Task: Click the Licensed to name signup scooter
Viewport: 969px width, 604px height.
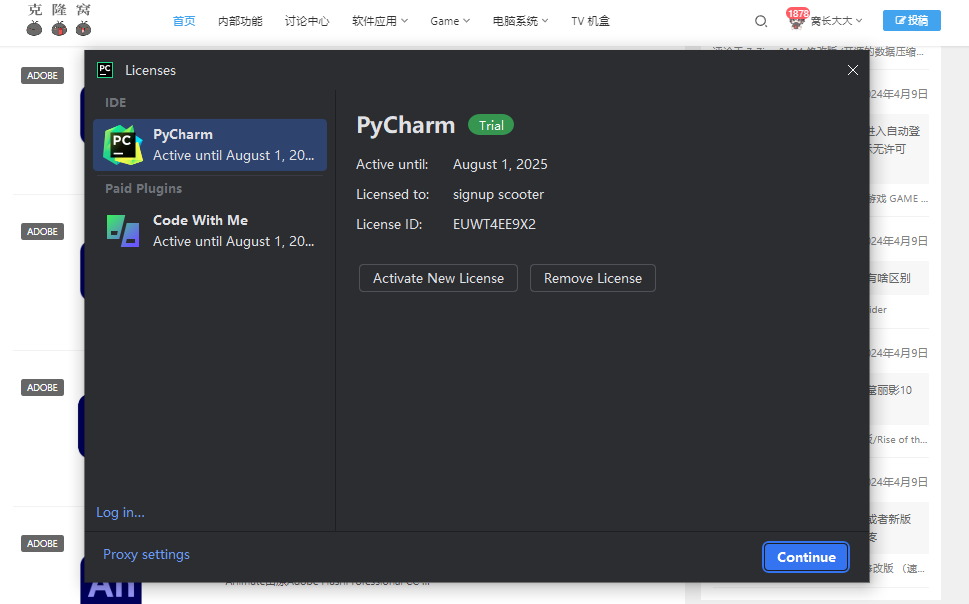Action: click(498, 194)
